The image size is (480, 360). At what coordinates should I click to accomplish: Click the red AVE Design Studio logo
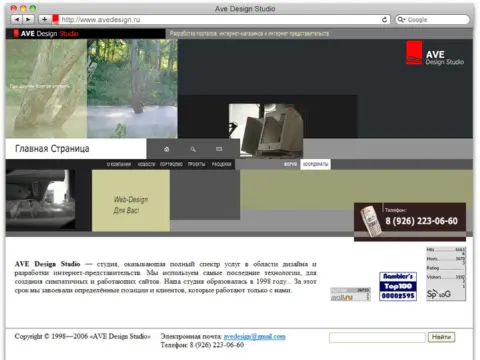(435, 53)
